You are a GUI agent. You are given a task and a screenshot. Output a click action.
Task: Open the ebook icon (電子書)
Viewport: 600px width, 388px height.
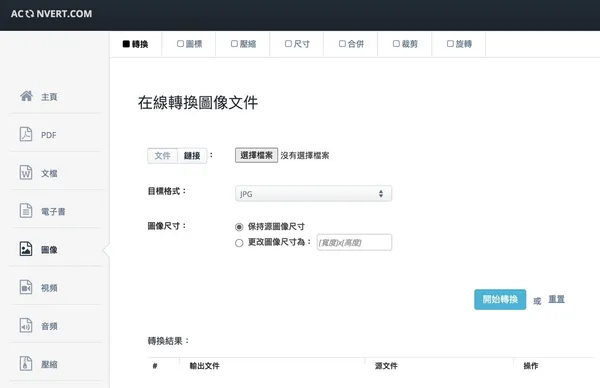pos(26,211)
